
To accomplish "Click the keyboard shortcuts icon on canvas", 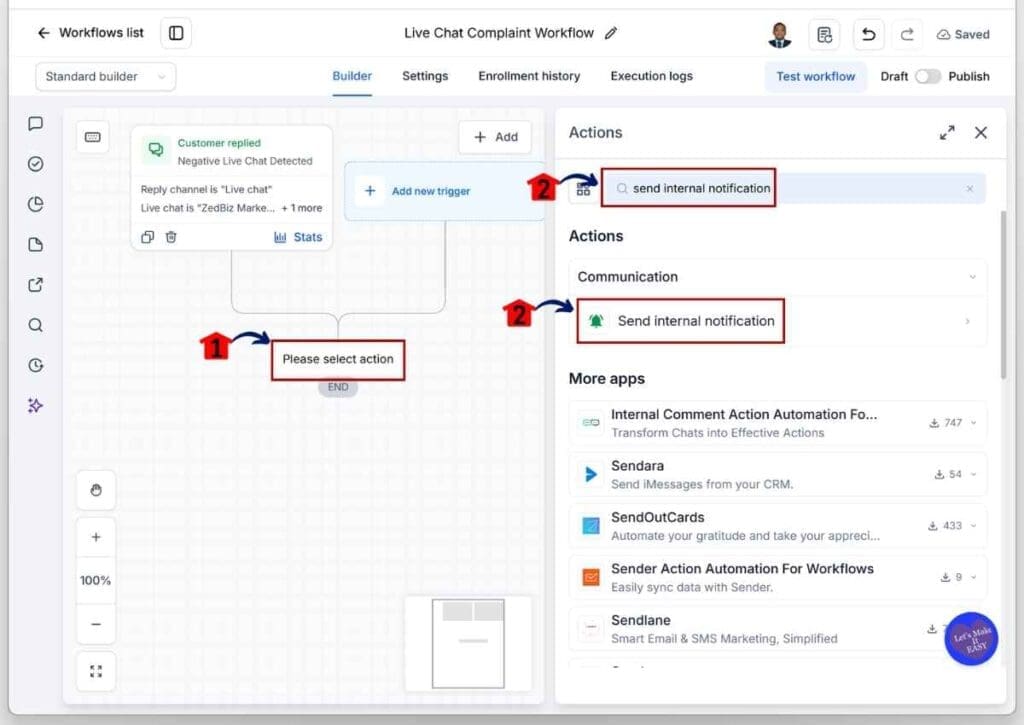I will 93,137.
